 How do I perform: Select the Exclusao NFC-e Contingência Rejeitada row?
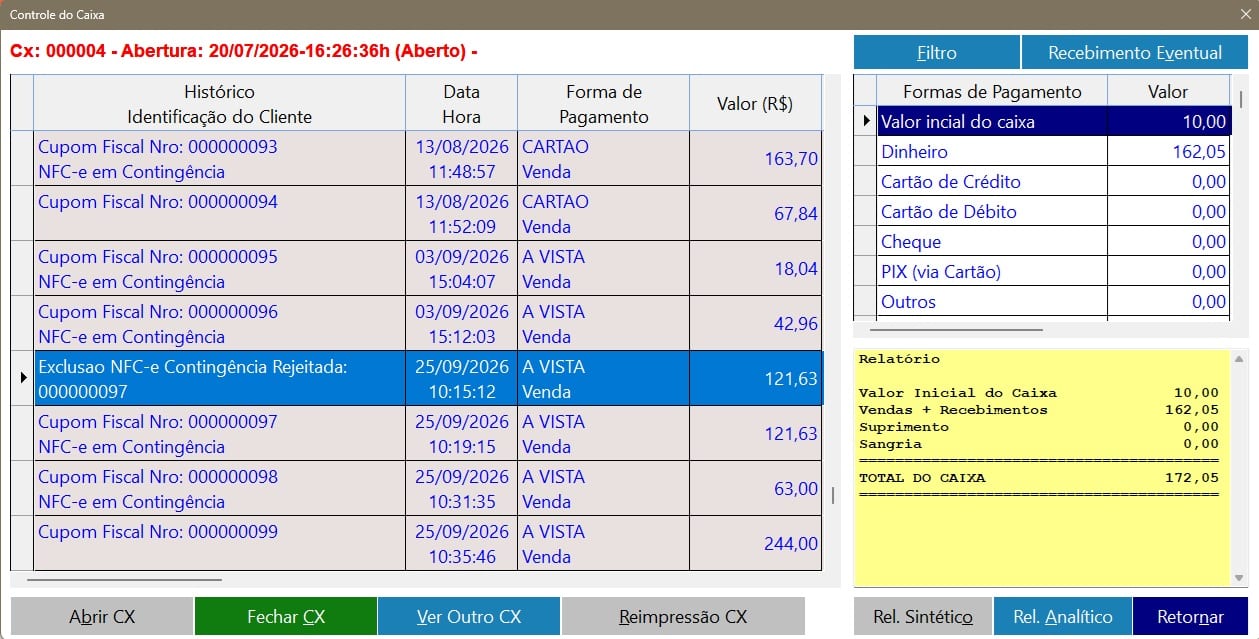coord(416,379)
